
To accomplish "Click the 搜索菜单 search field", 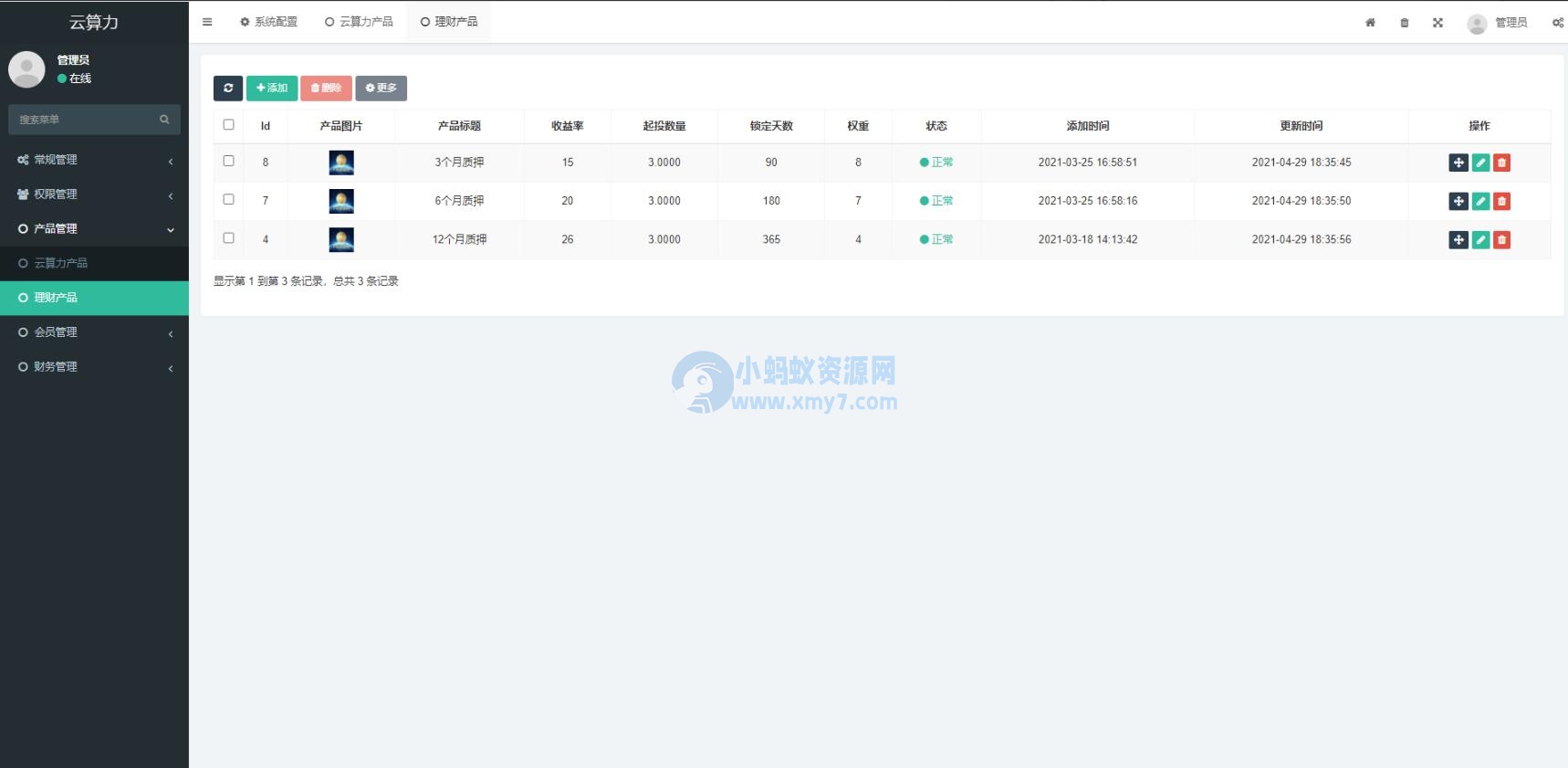I will coord(94,120).
